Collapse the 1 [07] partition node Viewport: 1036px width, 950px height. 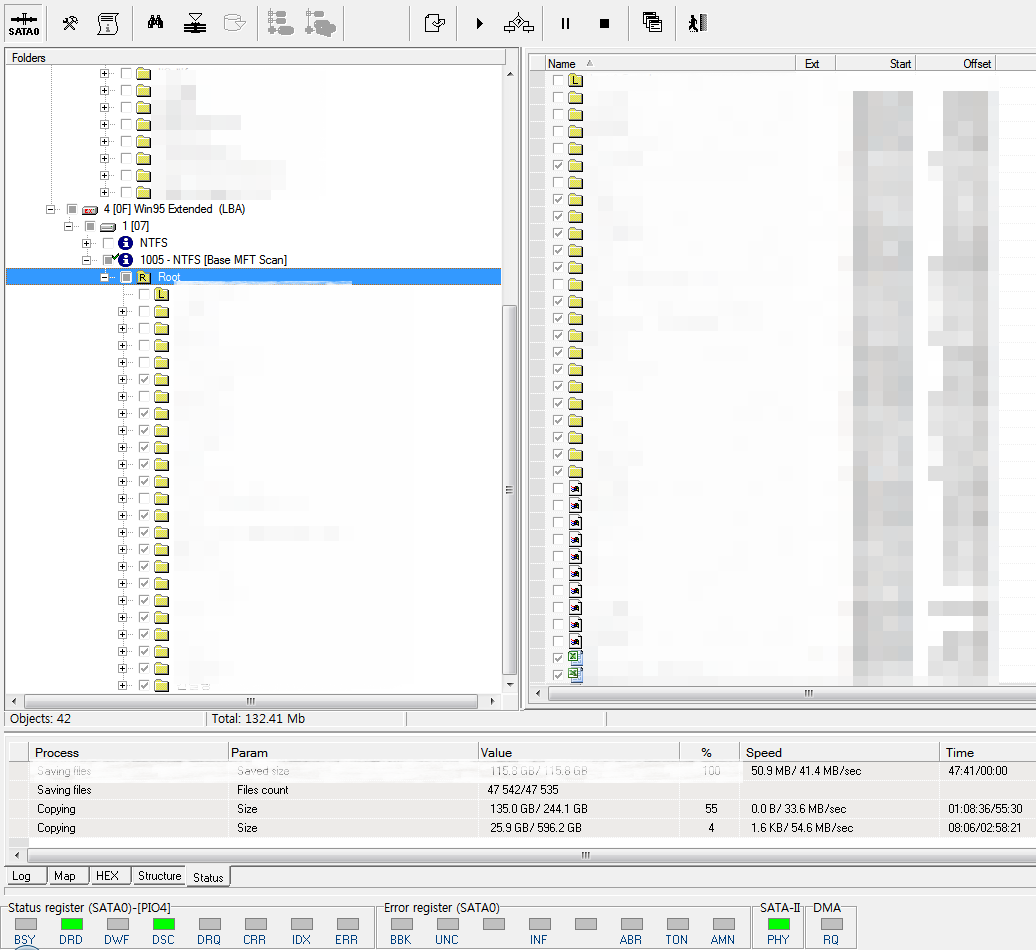[68, 226]
